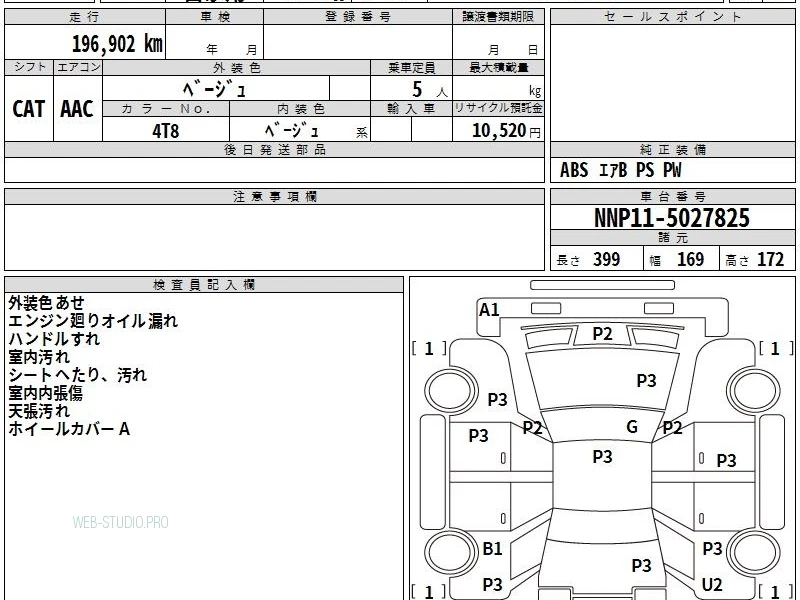The width and height of the screenshot is (800, 600).
Task: Click the G mark on windshield diagram
Action: (x=632, y=426)
